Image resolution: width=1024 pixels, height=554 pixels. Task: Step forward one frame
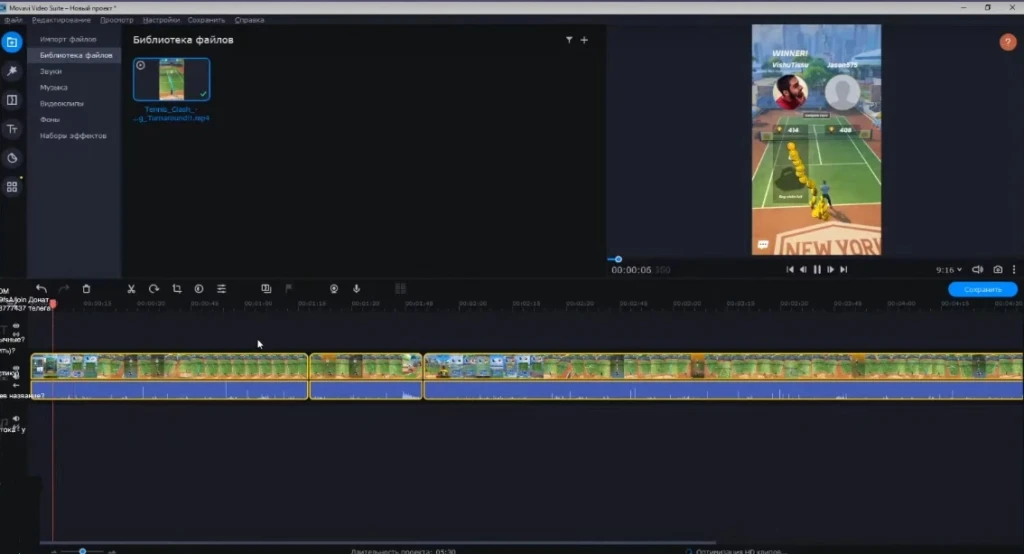coord(830,270)
